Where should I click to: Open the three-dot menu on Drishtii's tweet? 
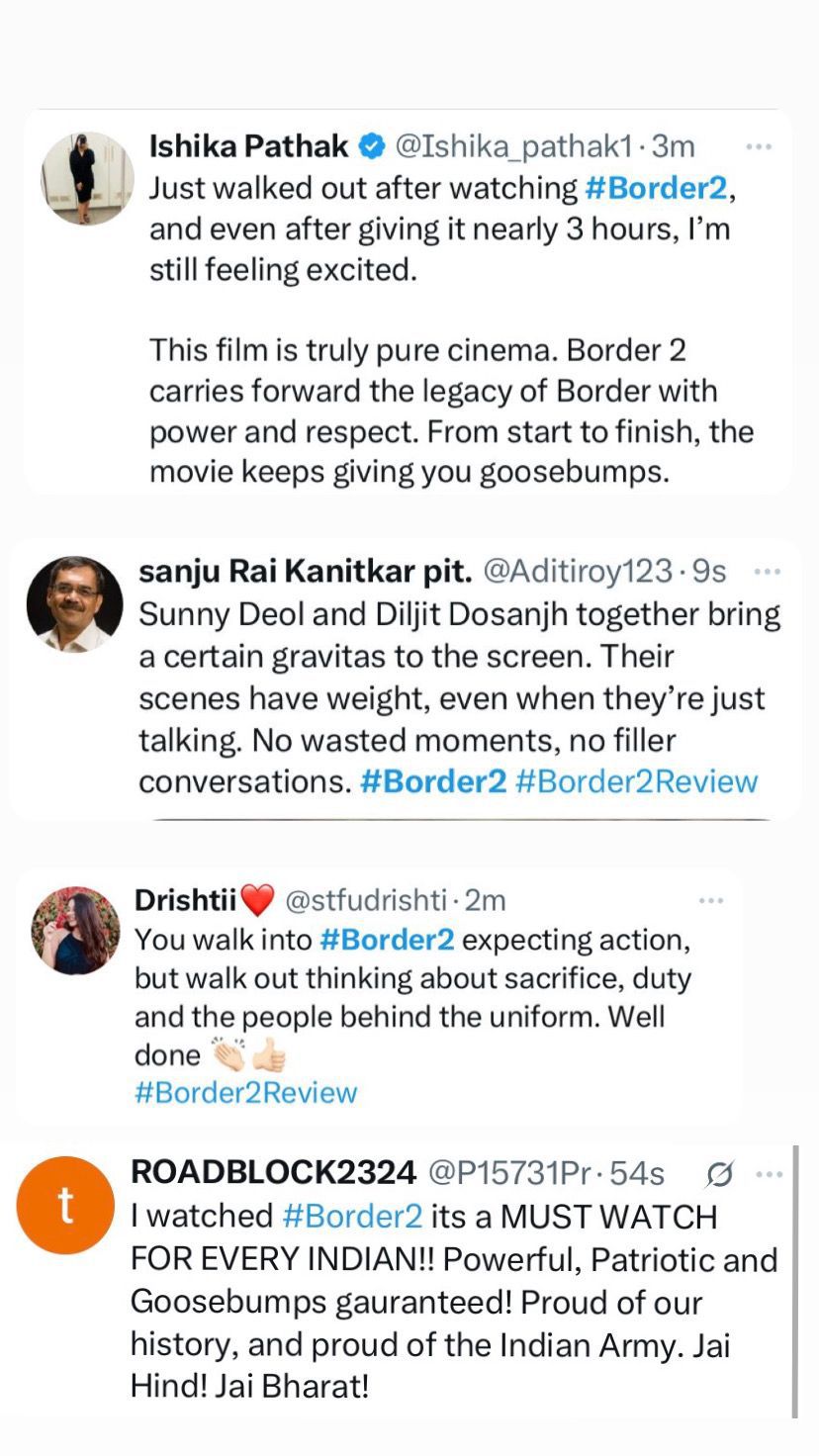coord(711,900)
